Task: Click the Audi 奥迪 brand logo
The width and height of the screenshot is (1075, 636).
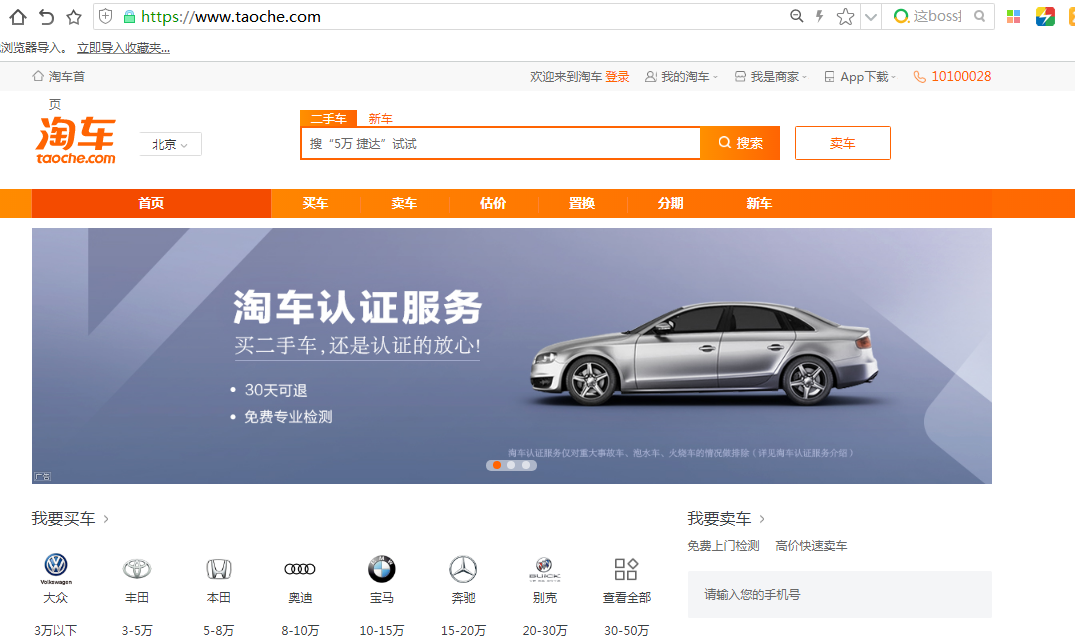Action: click(300, 569)
